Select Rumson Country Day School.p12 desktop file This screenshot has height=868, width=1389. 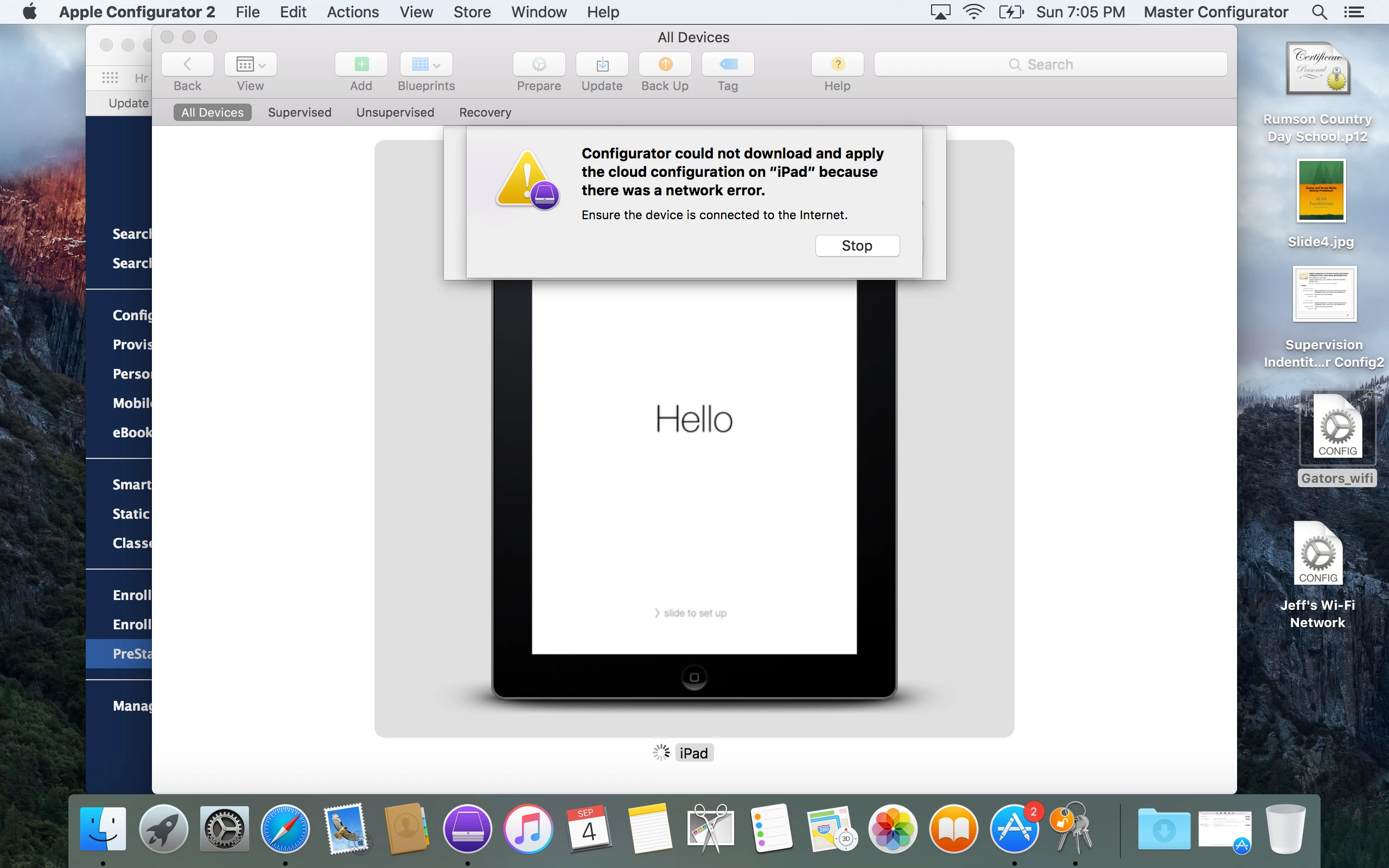click(1318, 93)
